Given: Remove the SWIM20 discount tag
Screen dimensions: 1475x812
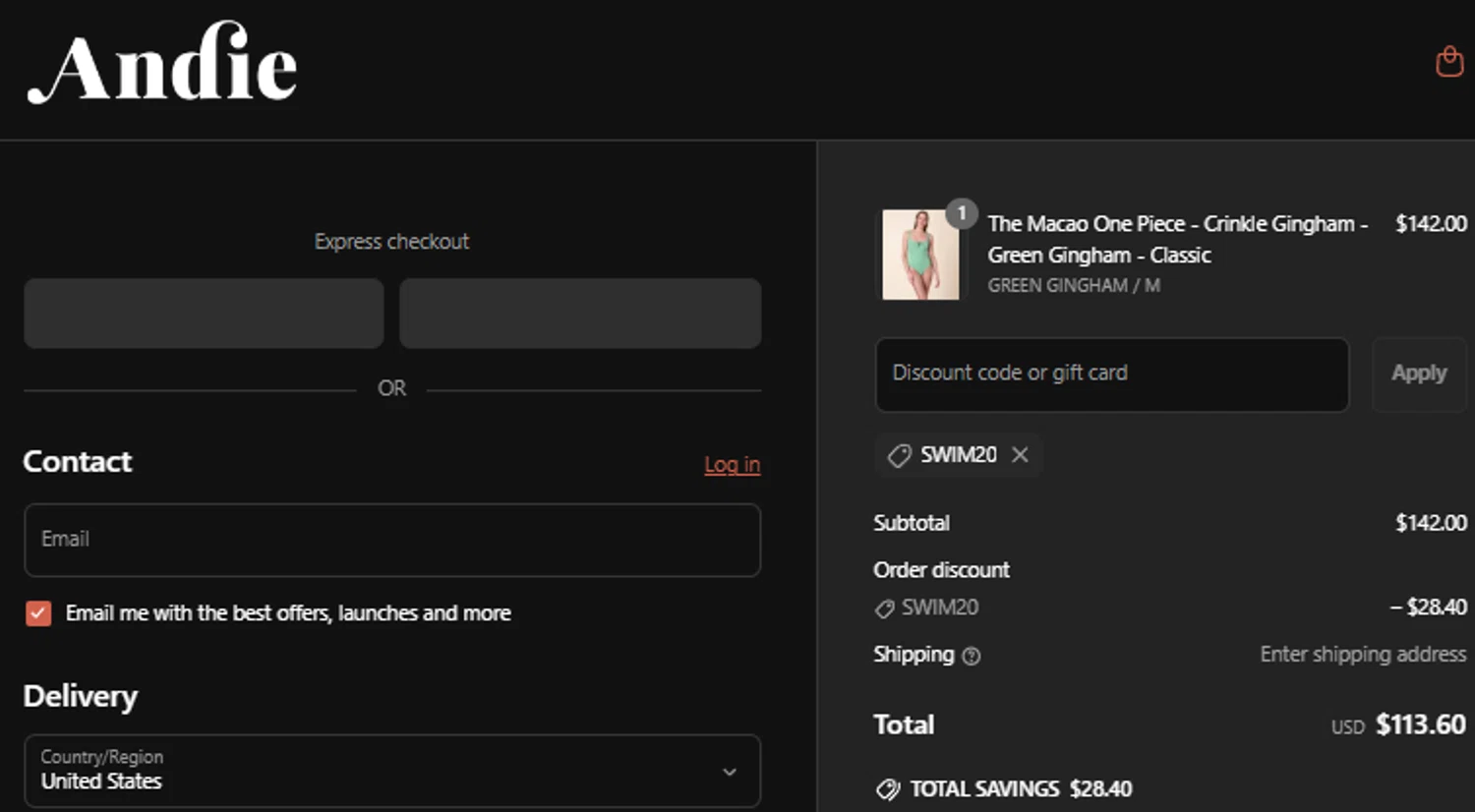Looking at the screenshot, I should [1020, 454].
